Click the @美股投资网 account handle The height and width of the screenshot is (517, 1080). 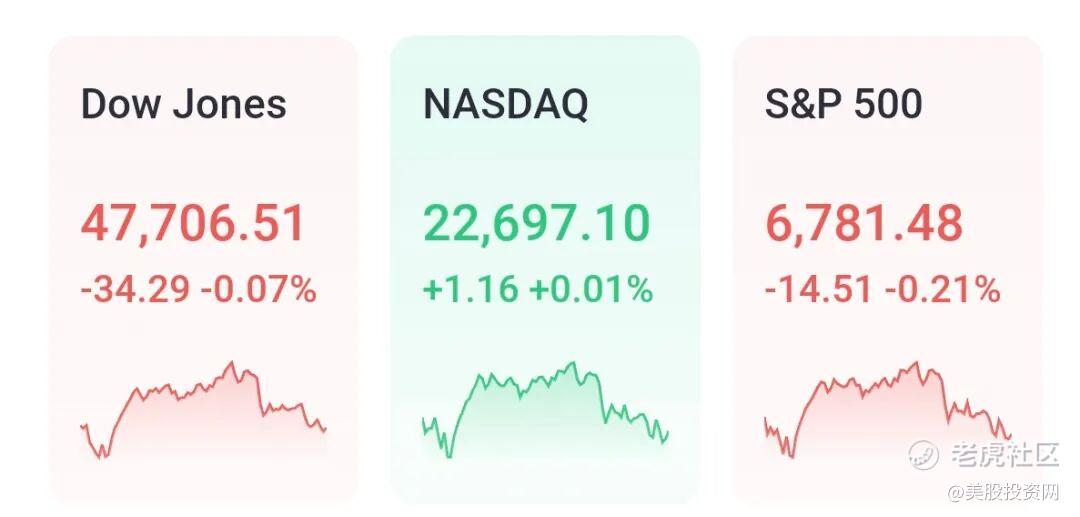1004,492
